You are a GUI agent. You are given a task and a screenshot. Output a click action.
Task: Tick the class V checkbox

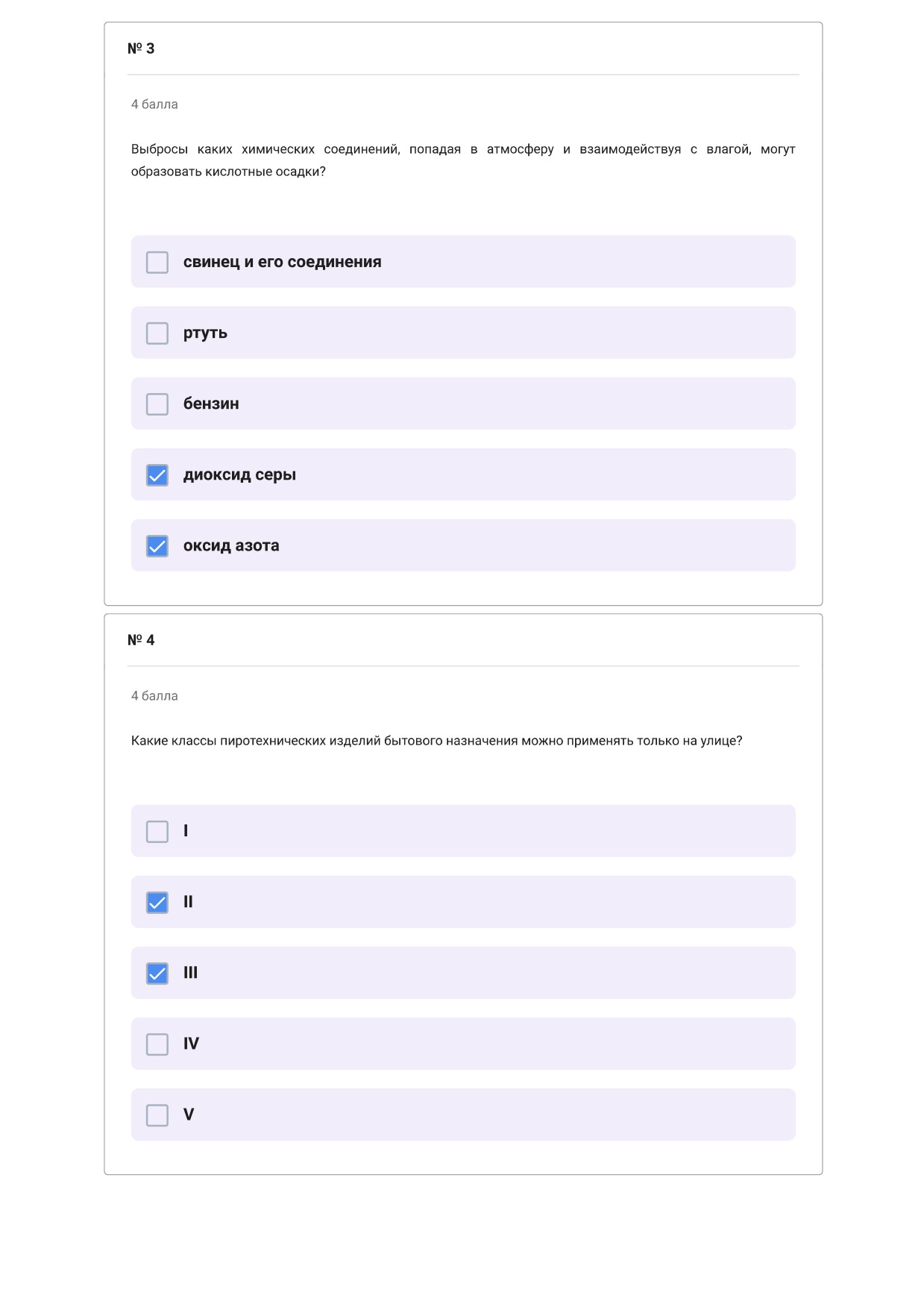(157, 1115)
